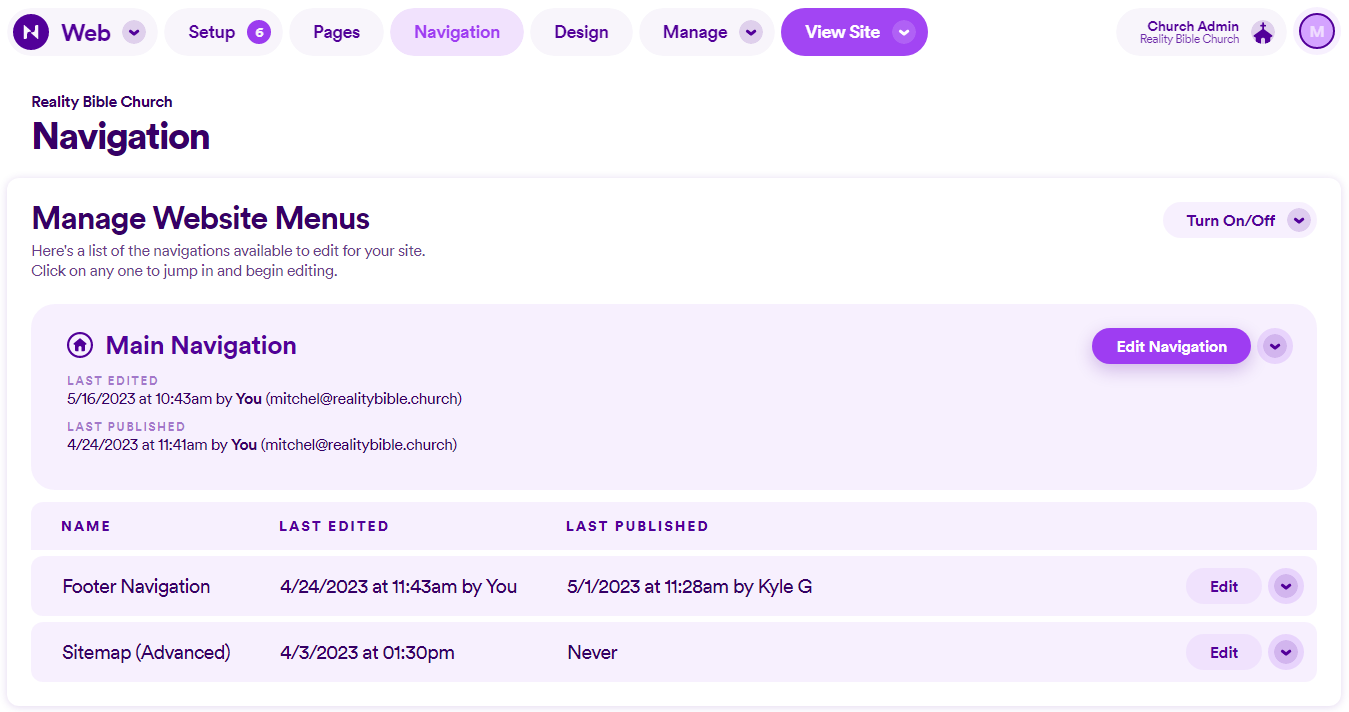Open the M profile avatar
The width and height of the screenshot is (1349, 712).
tap(1316, 31)
